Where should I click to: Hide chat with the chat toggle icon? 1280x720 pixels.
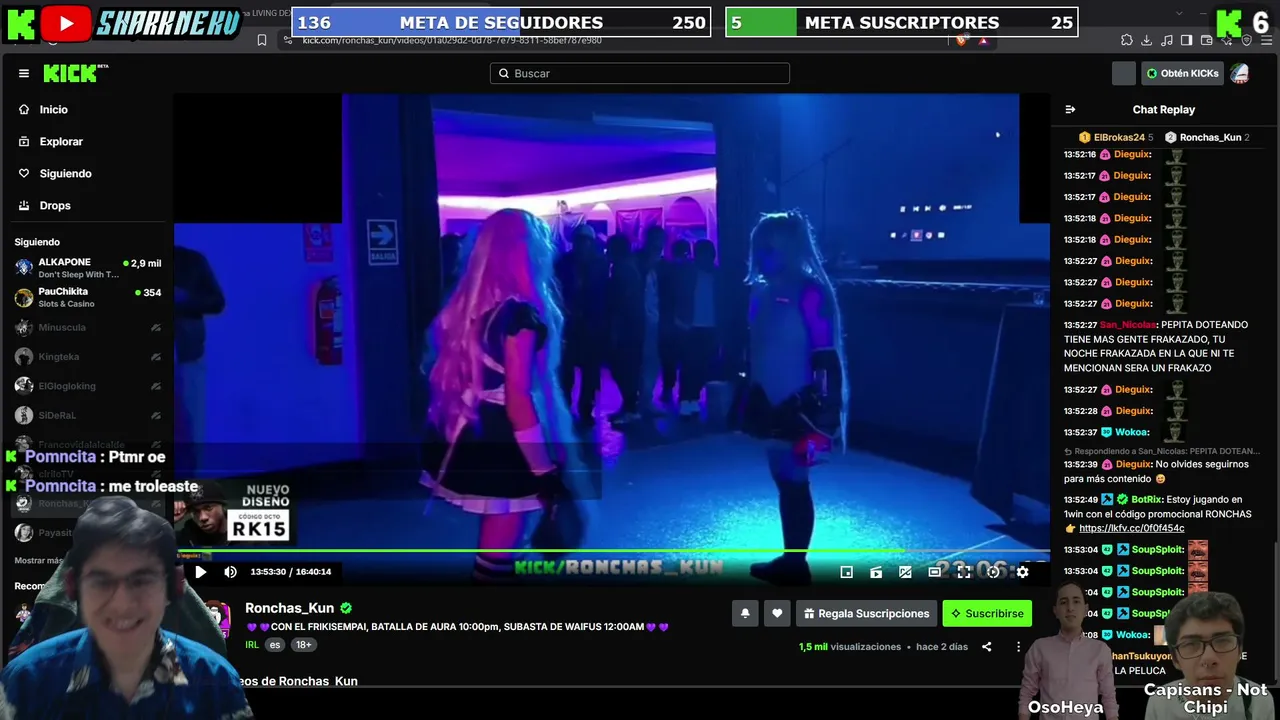coord(905,572)
